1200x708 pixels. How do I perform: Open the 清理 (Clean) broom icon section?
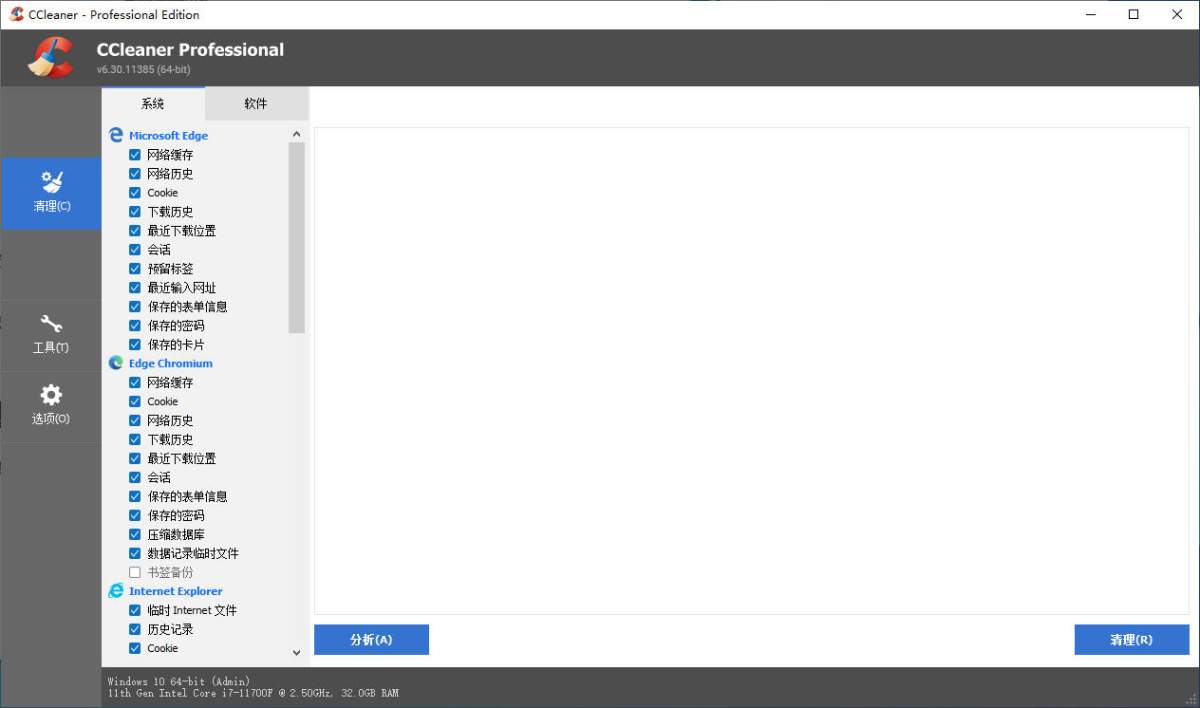click(51, 193)
